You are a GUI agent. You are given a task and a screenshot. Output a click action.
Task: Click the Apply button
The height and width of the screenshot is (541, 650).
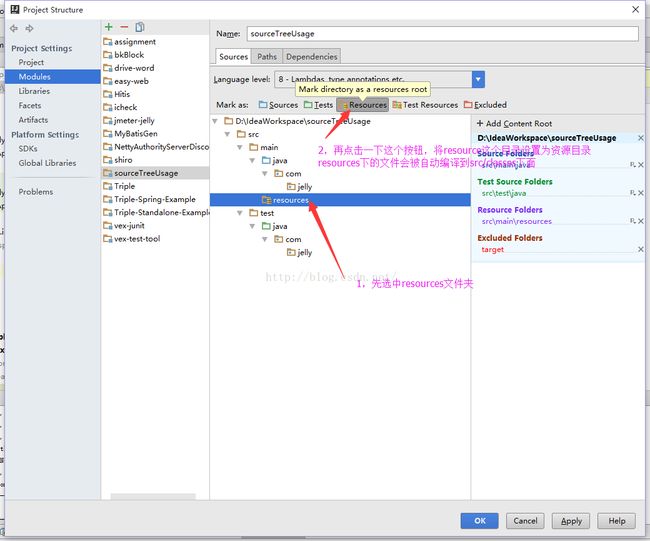[571, 521]
